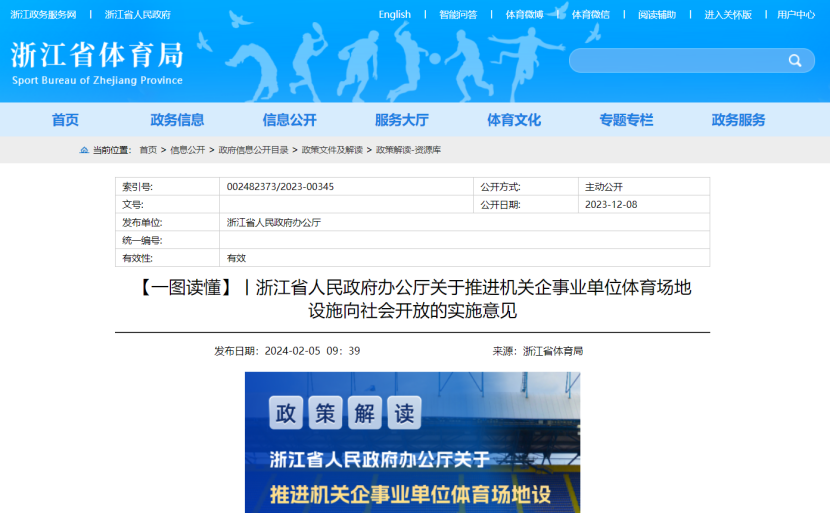The width and height of the screenshot is (831, 514).
Task: Click the 政策解读 infographic image
Action: point(412,443)
